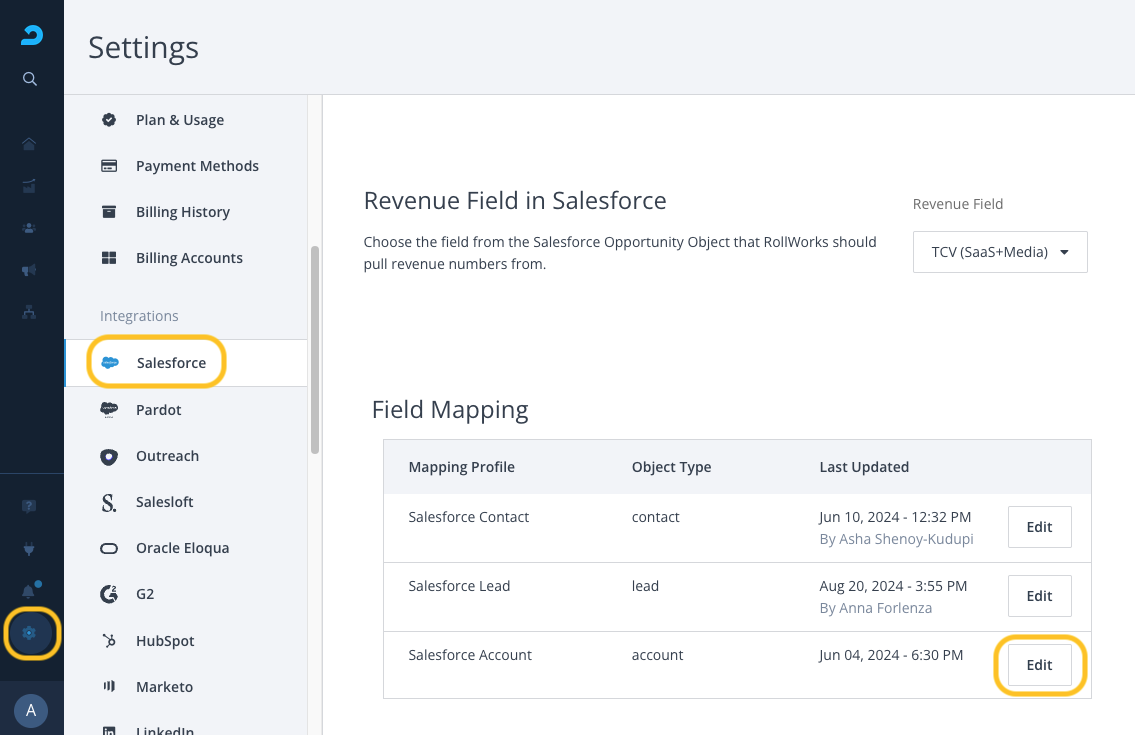This screenshot has height=735, width=1135.
Task: Edit the Salesforce Contact mapping
Action: point(1039,527)
